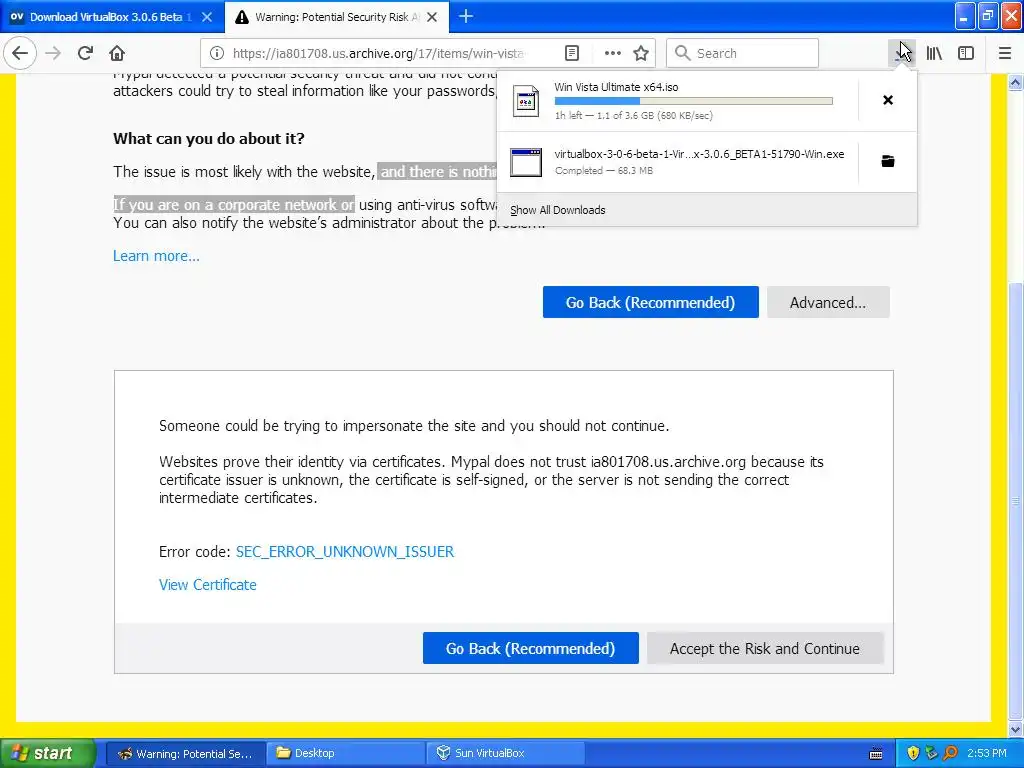Screen dimensions: 1024x768
Task: Toggle Reader View icon in address bar
Action: click(x=571, y=53)
